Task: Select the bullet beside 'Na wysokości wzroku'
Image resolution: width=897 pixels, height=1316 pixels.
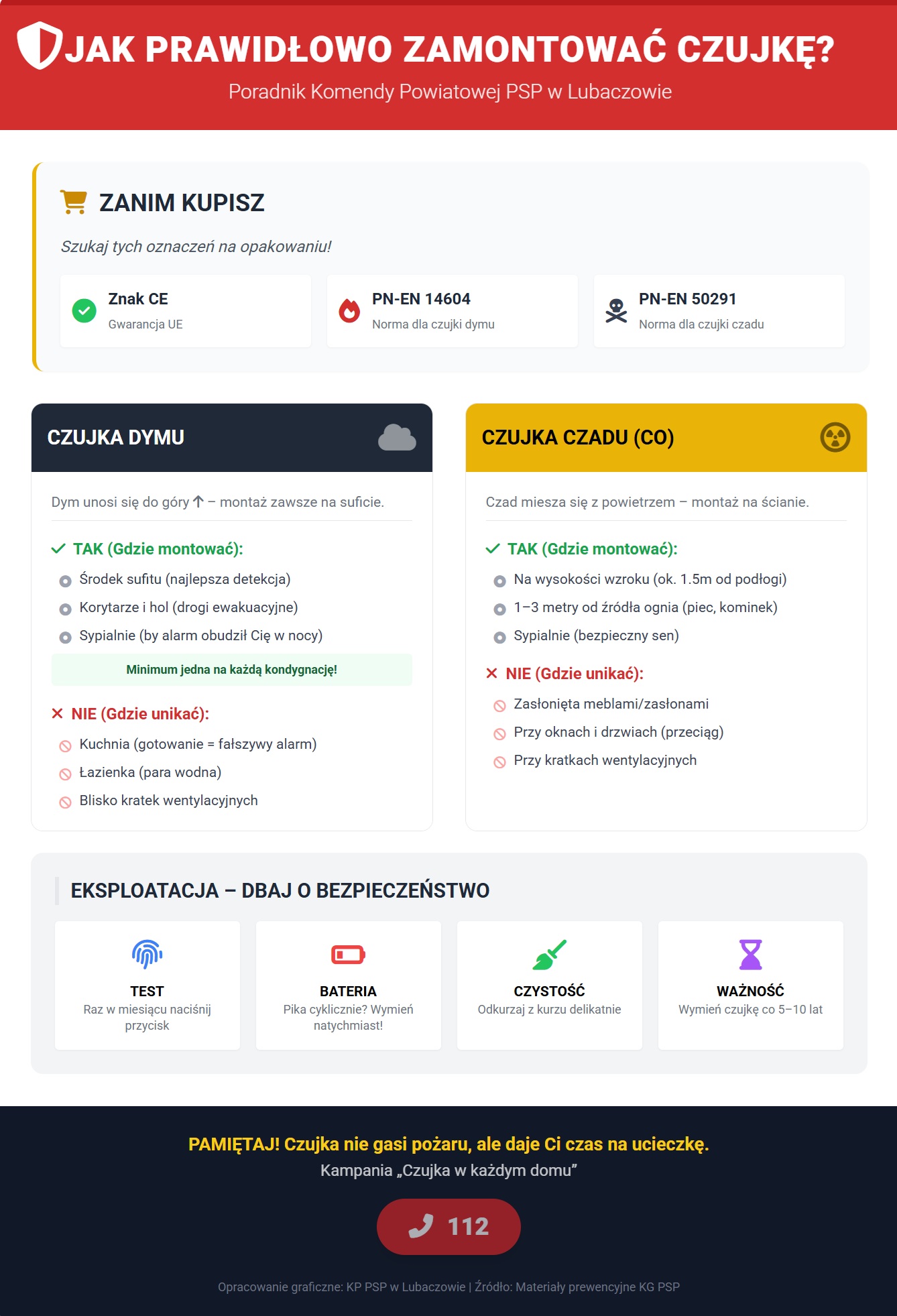Action: click(499, 581)
